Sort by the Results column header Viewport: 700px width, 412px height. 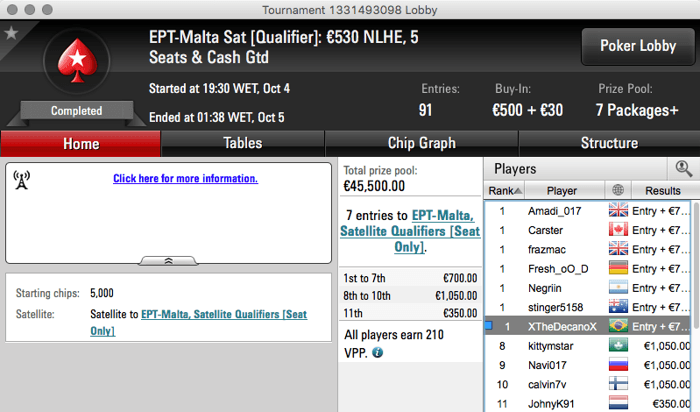[x=662, y=191]
